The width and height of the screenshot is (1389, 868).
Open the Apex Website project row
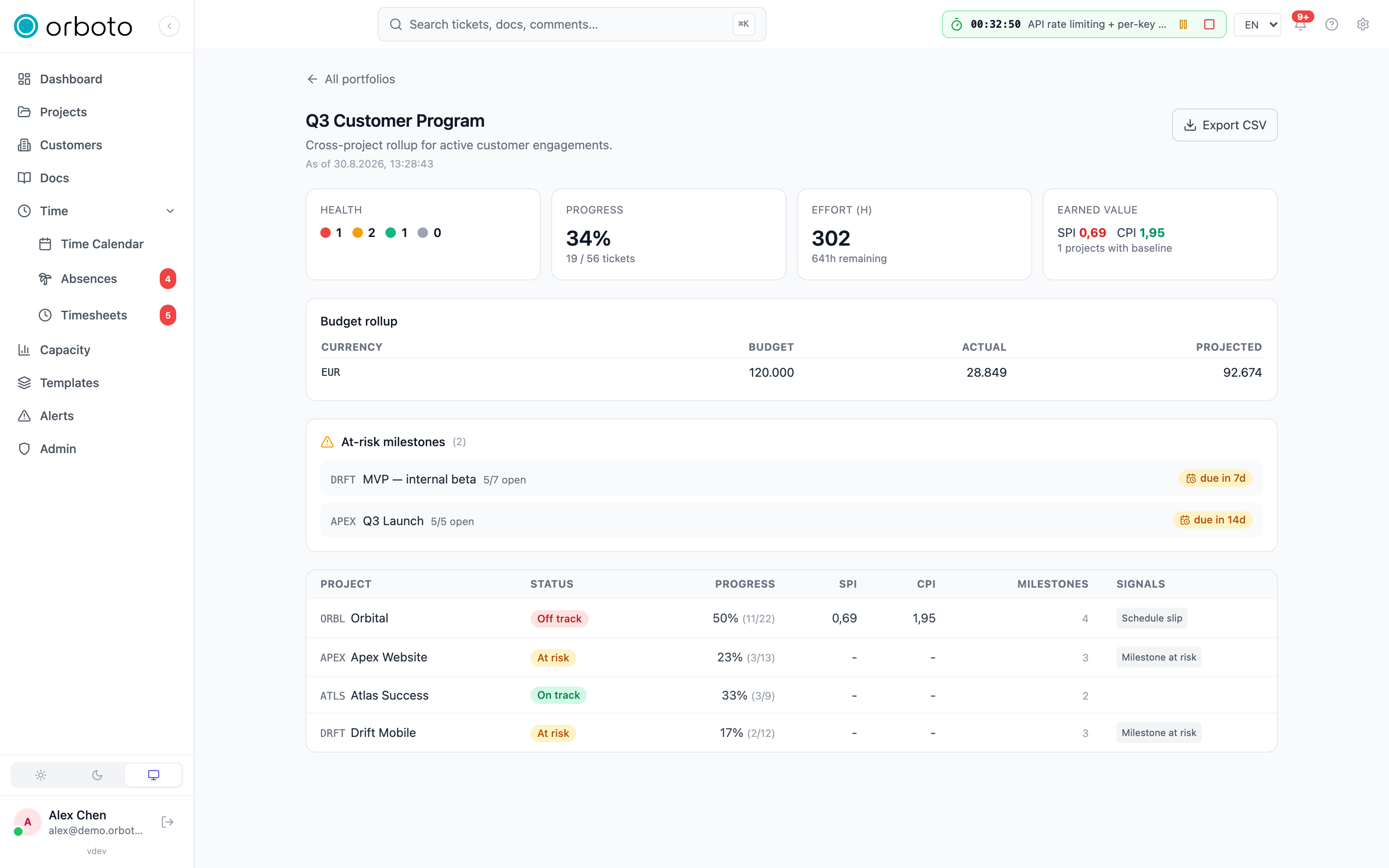click(791, 658)
